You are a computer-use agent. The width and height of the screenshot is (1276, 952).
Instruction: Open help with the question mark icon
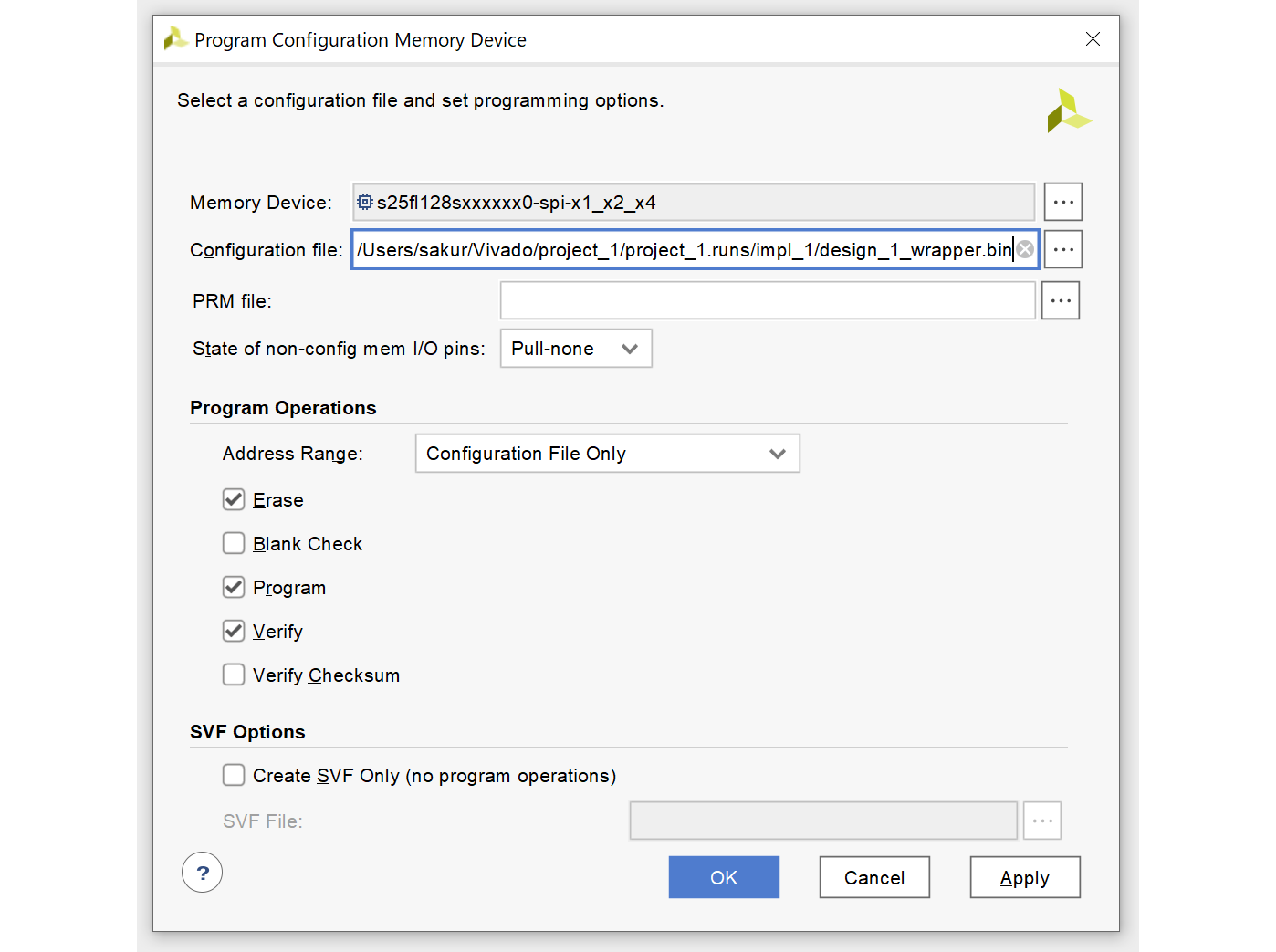pos(202,873)
